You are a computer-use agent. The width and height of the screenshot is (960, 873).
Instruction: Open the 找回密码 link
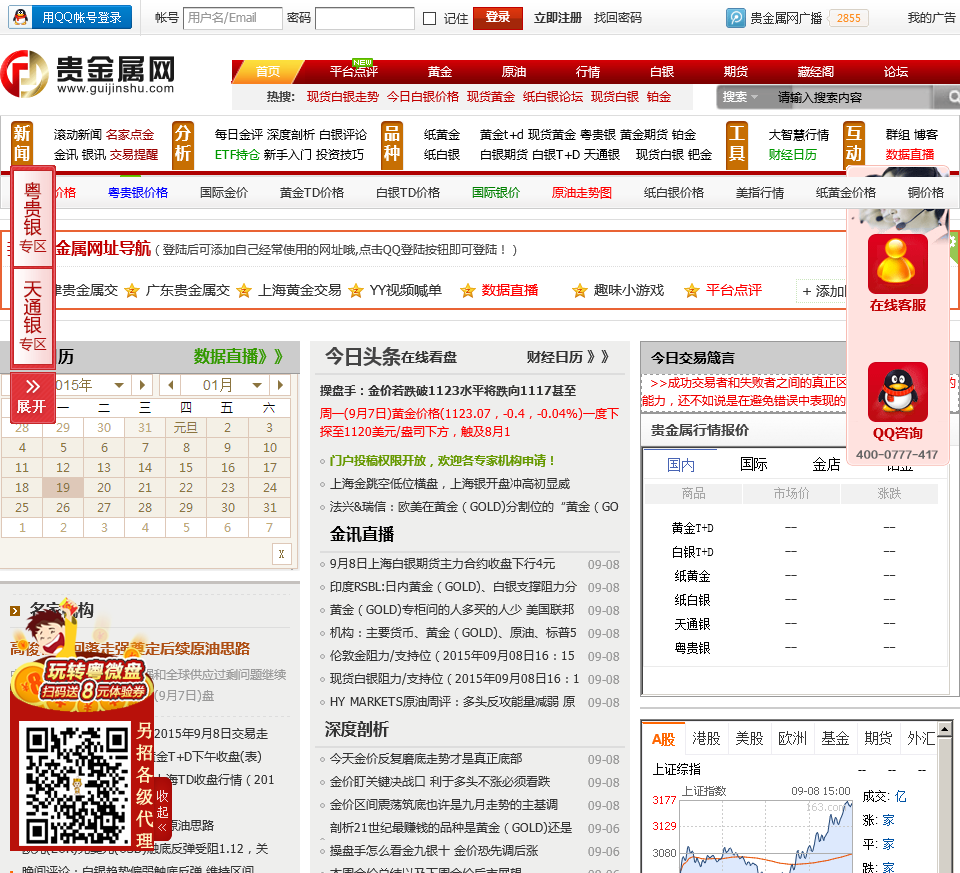617,18
